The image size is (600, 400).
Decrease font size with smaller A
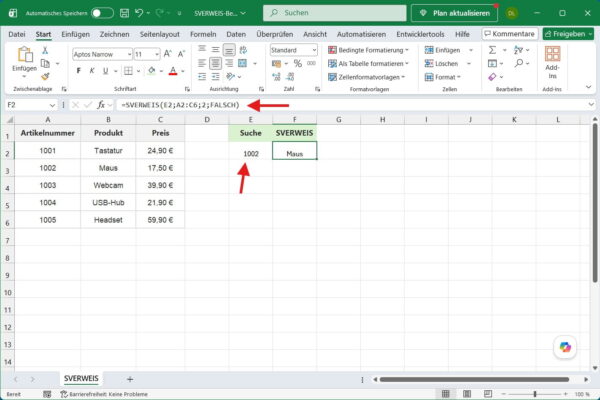(x=181, y=54)
